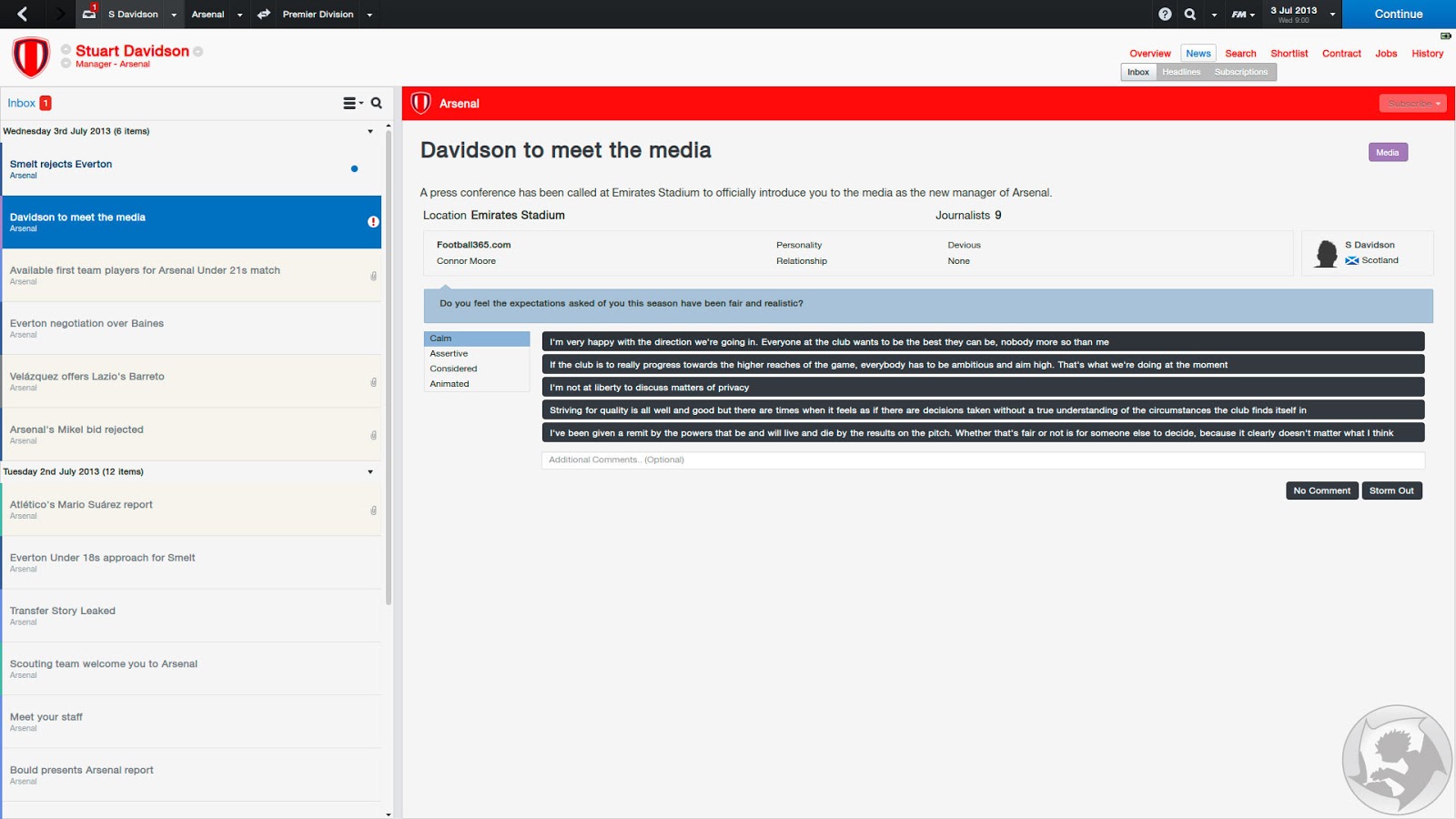1456x819 pixels.
Task: Switch to the Subscriptions sub-tab
Action: (1241, 72)
